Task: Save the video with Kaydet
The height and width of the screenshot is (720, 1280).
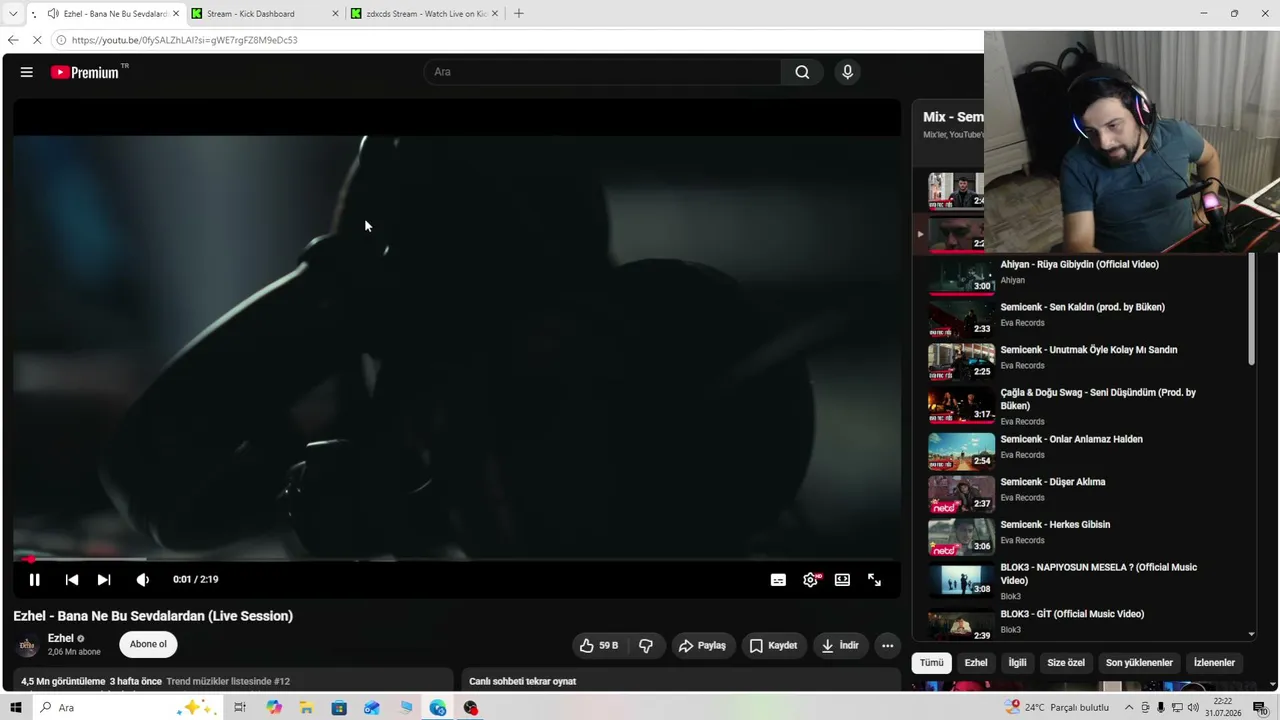Action: [773, 646]
